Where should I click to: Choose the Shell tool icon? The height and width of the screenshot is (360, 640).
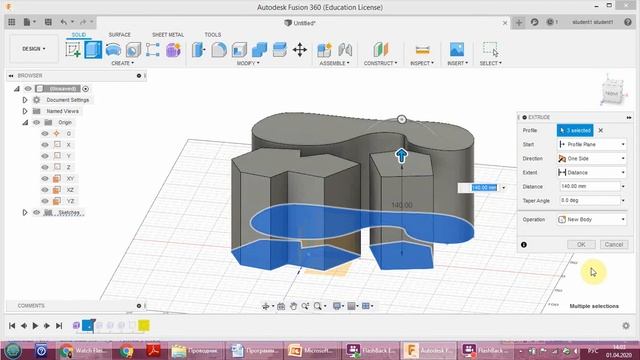(x=239, y=50)
